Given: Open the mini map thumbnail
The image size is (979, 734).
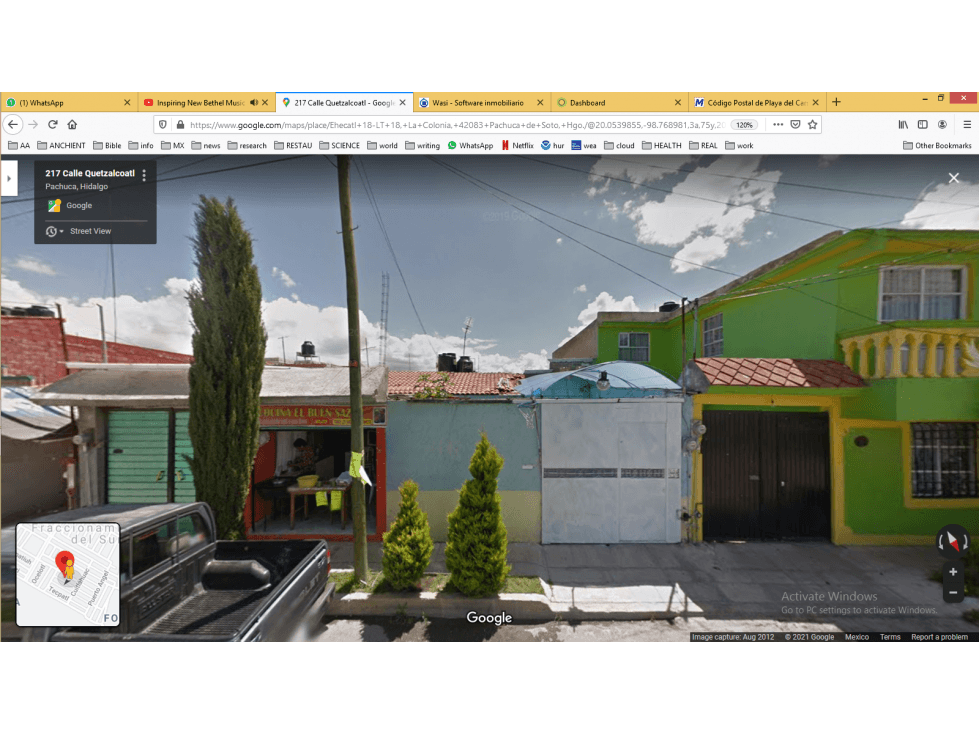Looking at the screenshot, I should pos(67,575).
